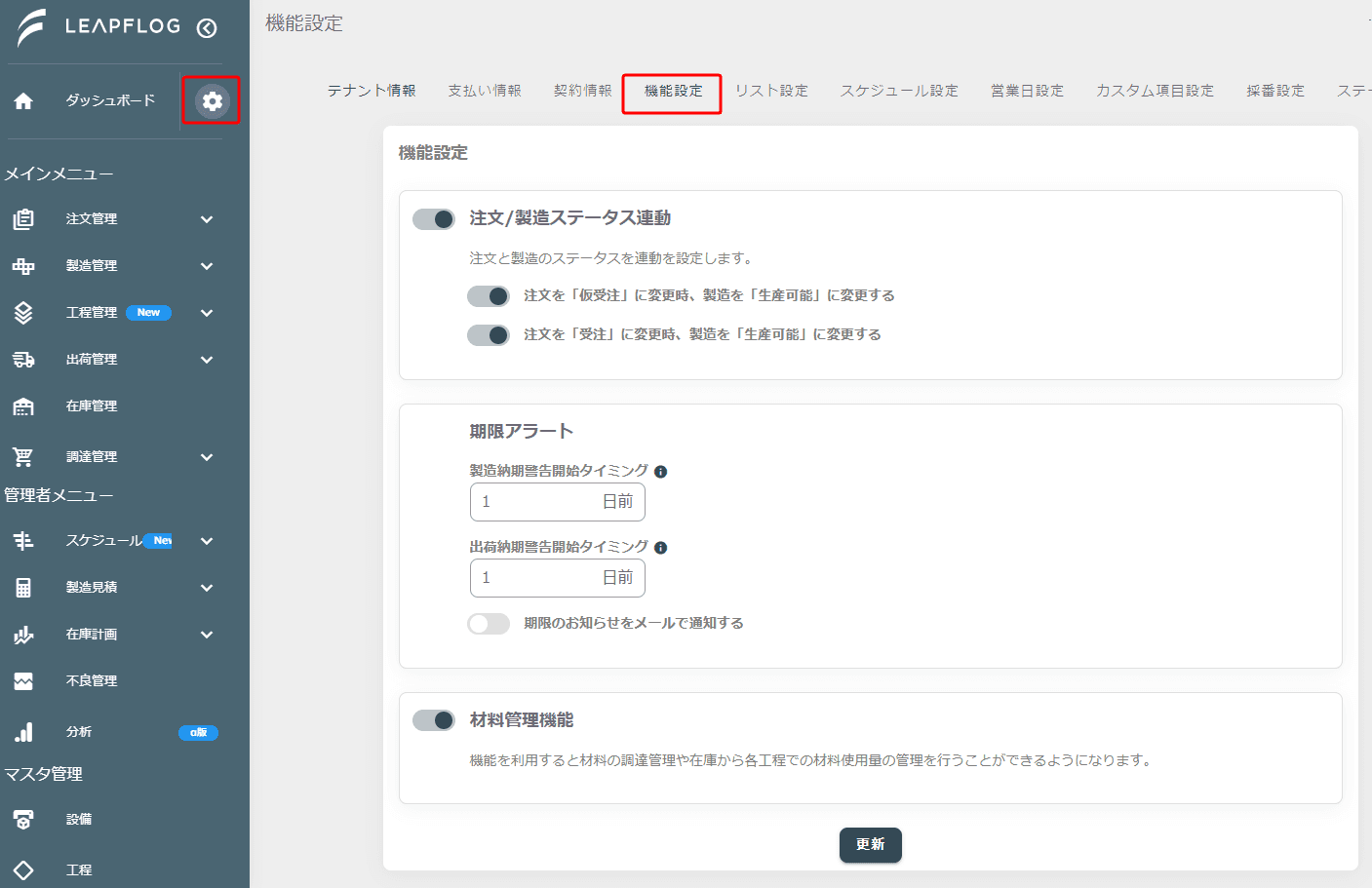Click the 分析 bar chart icon
The width and height of the screenshot is (1372, 888).
23,732
